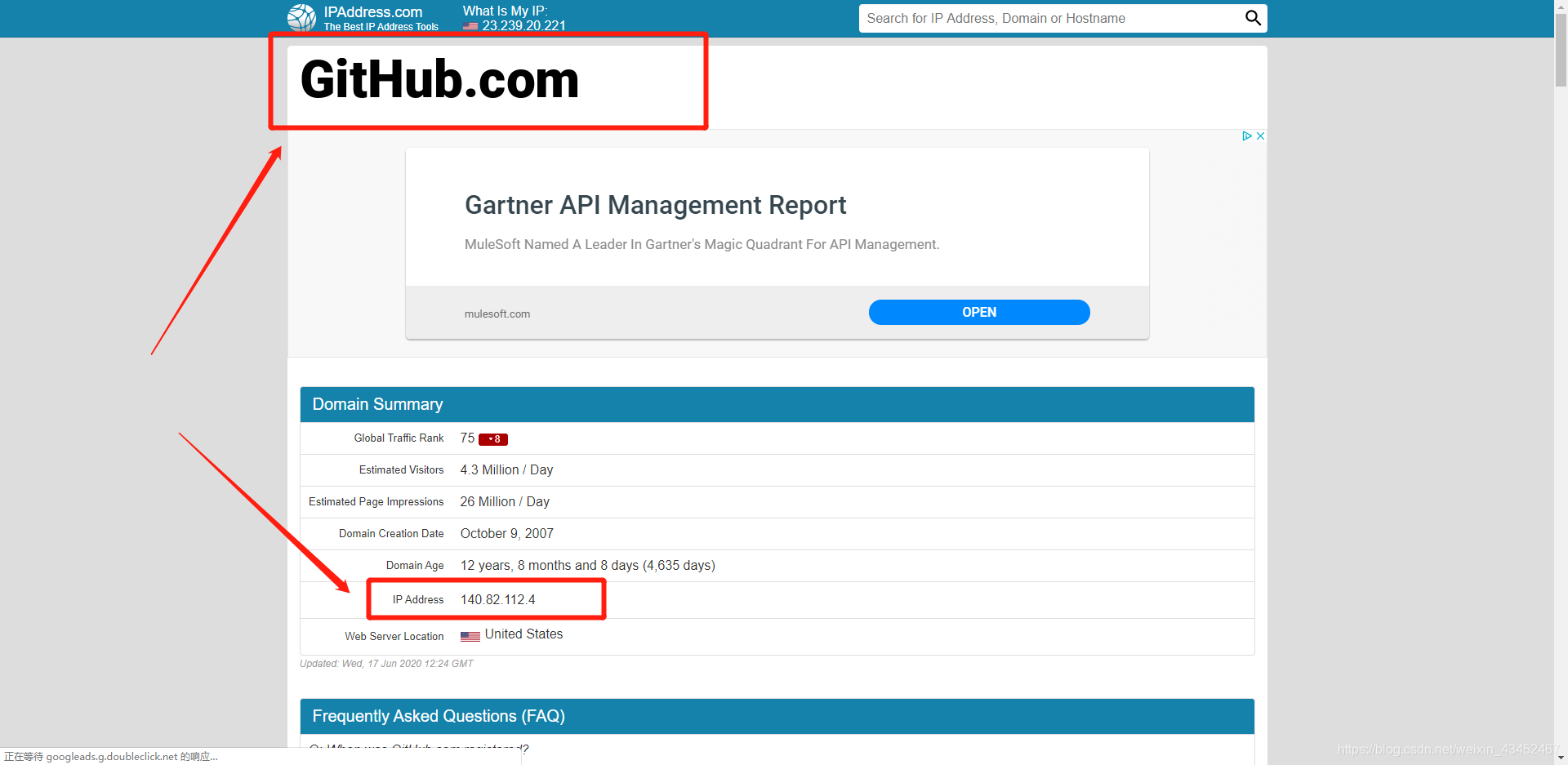
Task: Click the search magnifier icon
Action: (x=1253, y=18)
